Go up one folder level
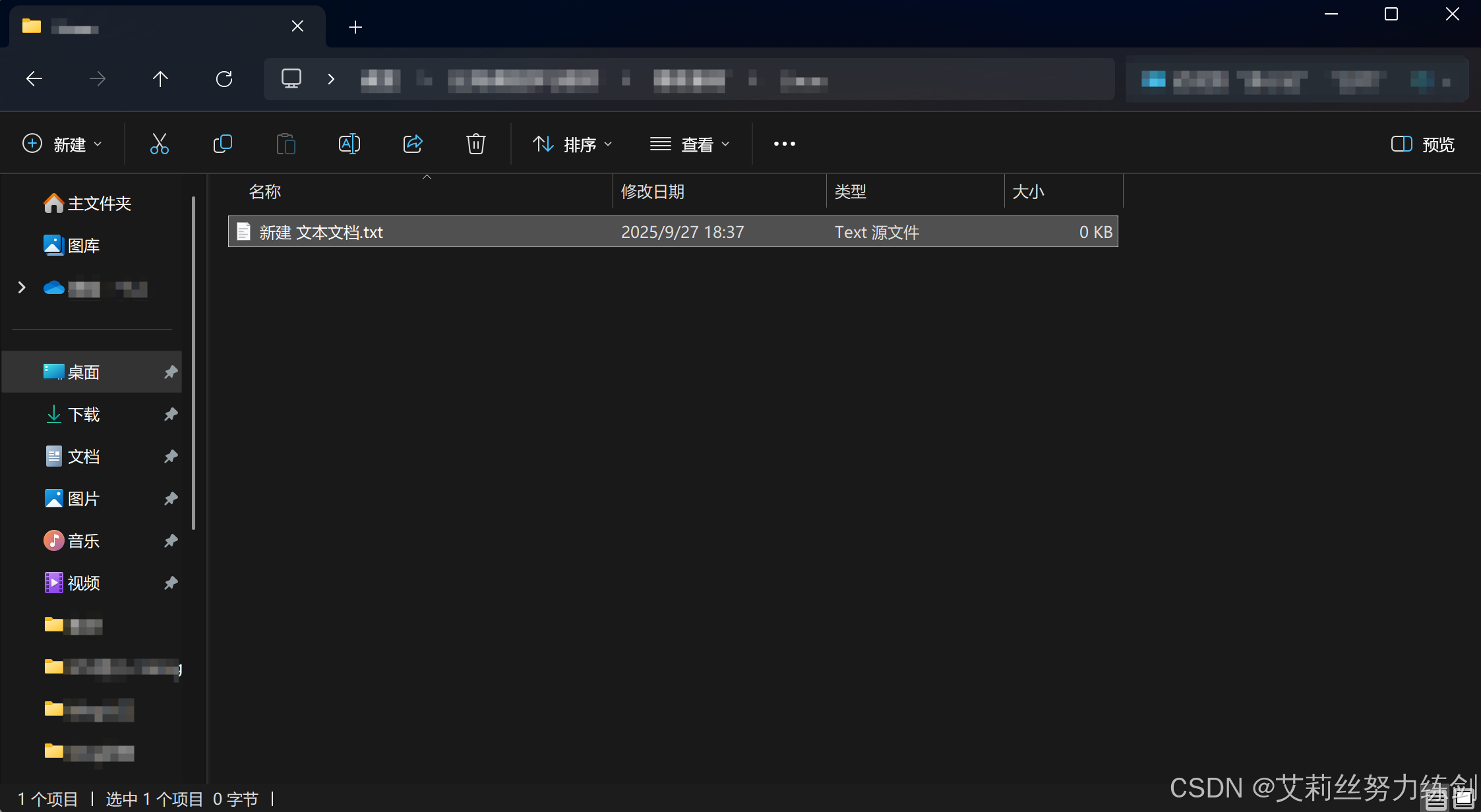Viewport: 1481px width, 812px height. click(160, 79)
